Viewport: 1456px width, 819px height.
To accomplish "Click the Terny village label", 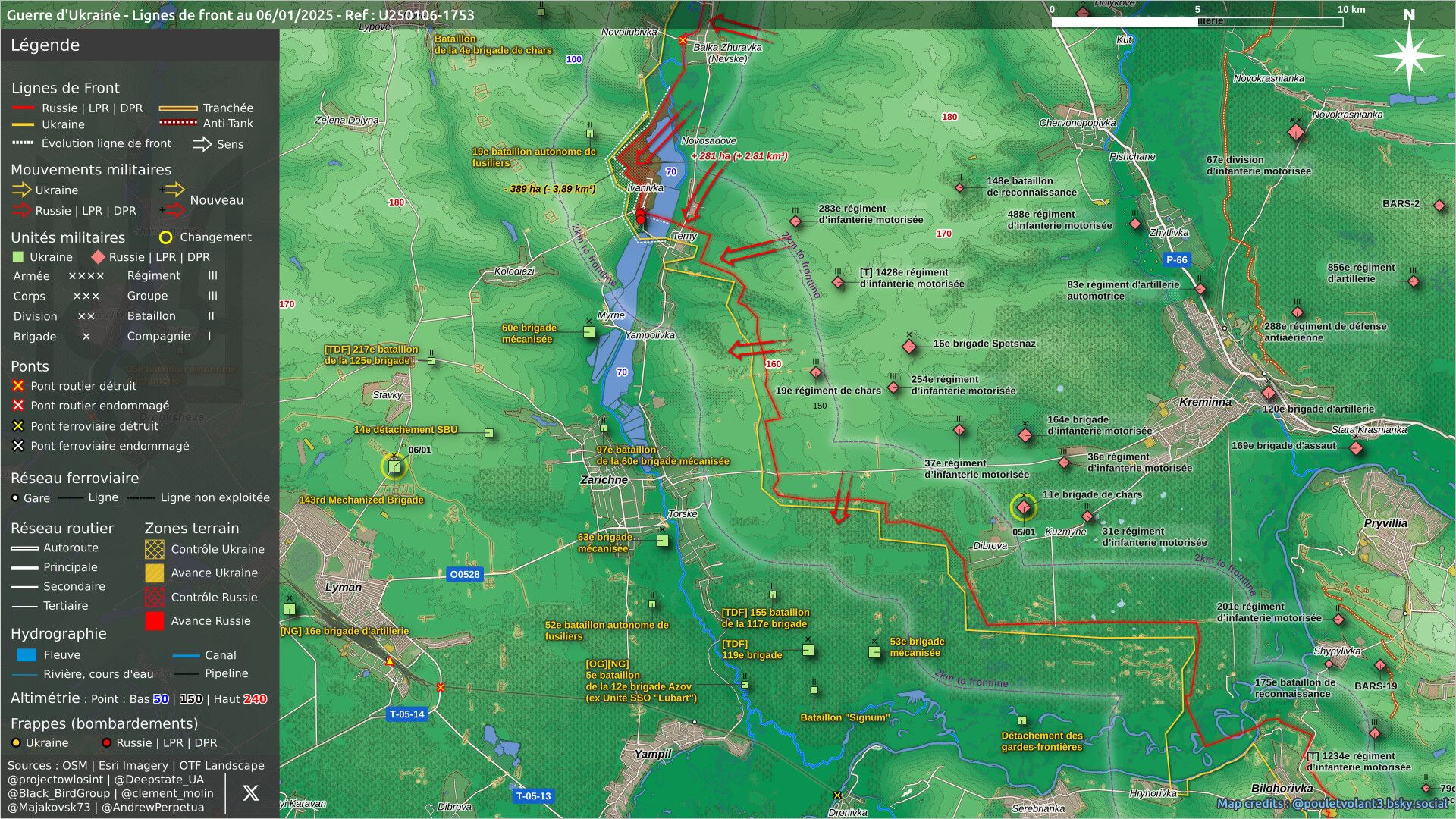I will [x=684, y=236].
